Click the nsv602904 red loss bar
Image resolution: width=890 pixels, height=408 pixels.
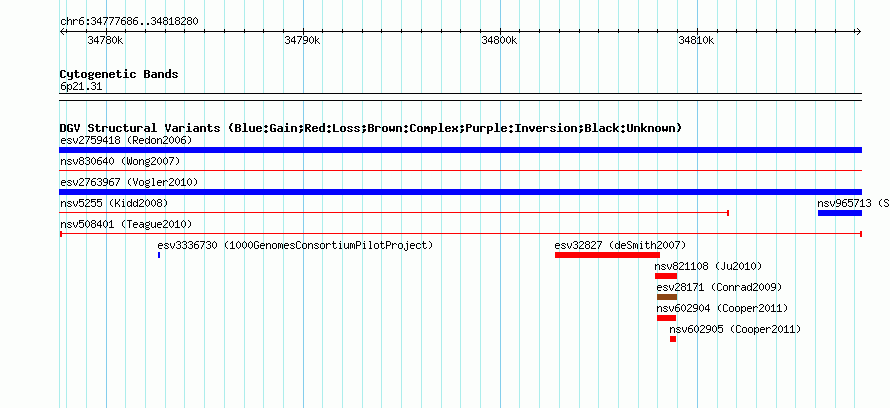pos(666,318)
